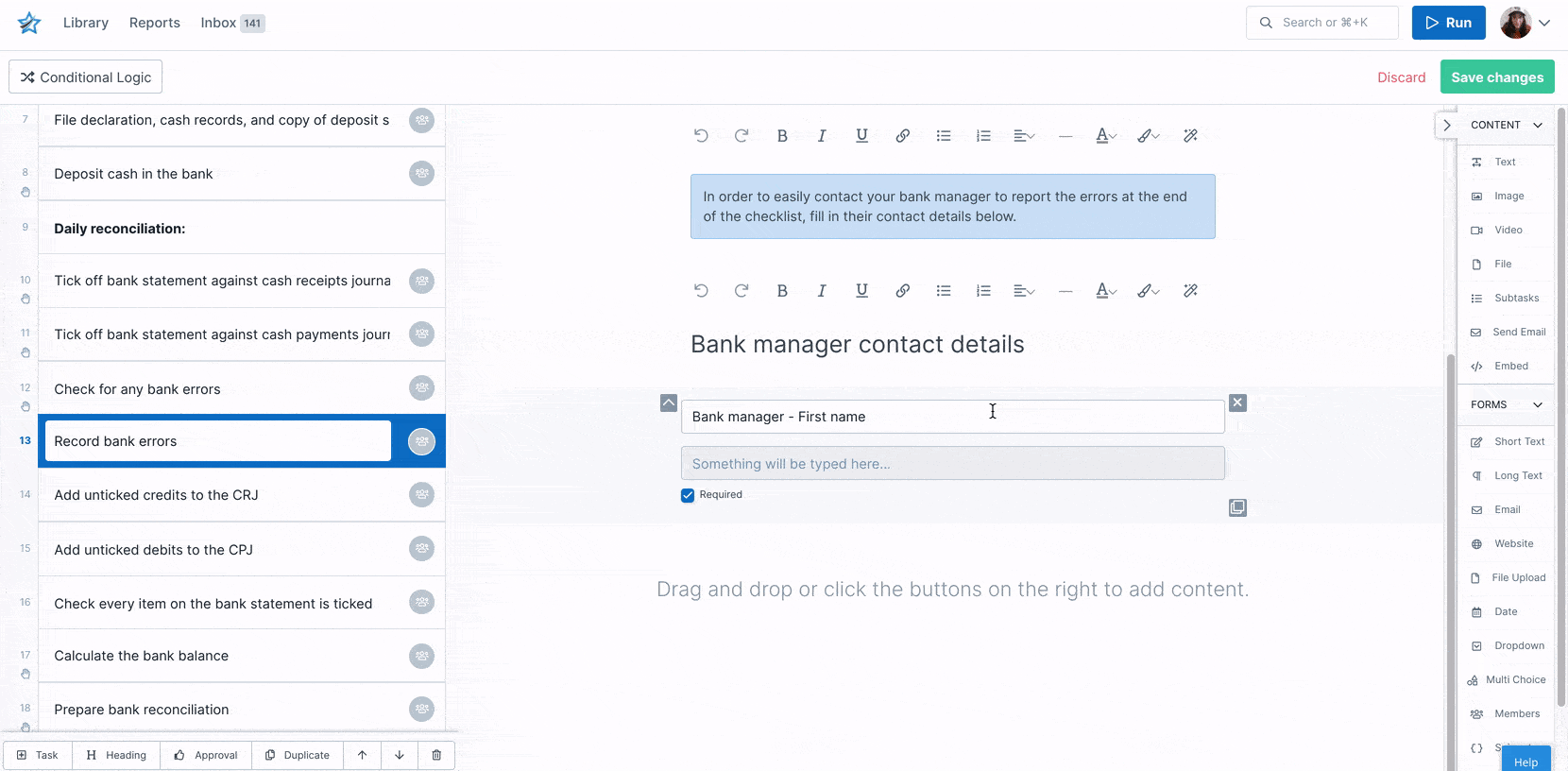Undo in the first text toolbar
1568x771 pixels.
(701, 136)
